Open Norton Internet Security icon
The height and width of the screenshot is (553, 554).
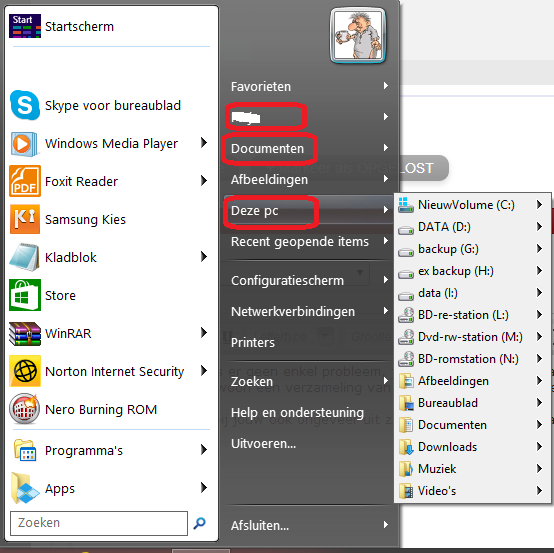pos(25,371)
